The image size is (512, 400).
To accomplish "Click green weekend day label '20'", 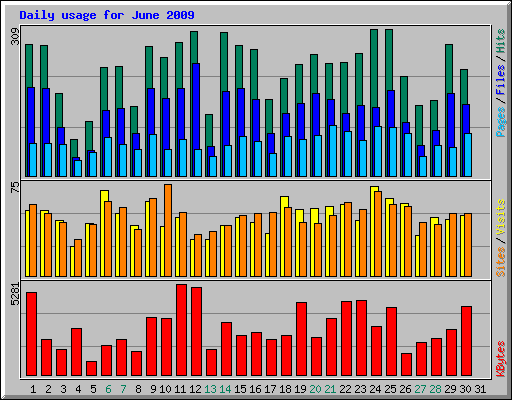I will pos(315,389).
